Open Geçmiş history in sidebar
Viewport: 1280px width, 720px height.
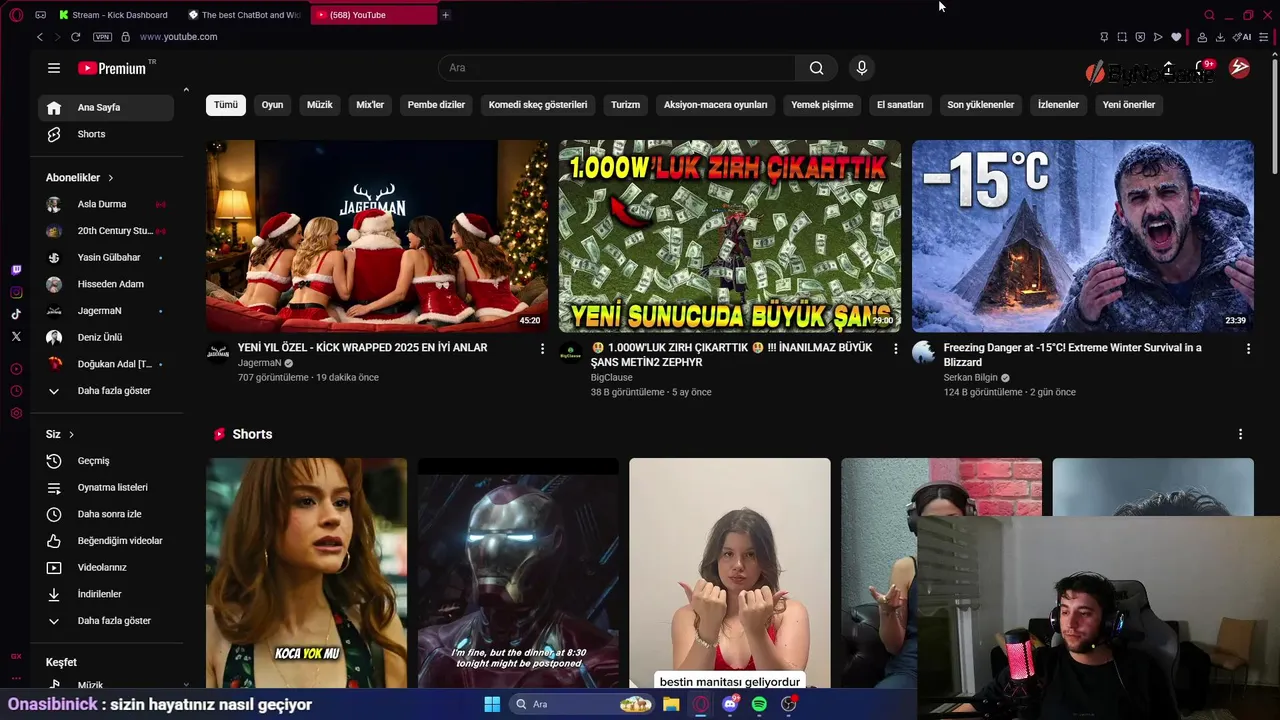pos(106,461)
